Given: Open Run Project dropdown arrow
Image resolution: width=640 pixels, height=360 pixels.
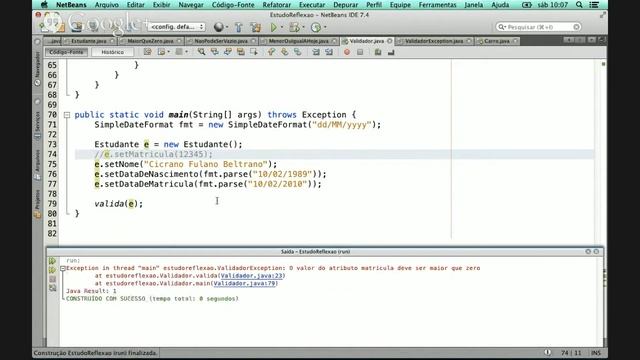Looking at the screenshot, I should (x=282, y=27).
